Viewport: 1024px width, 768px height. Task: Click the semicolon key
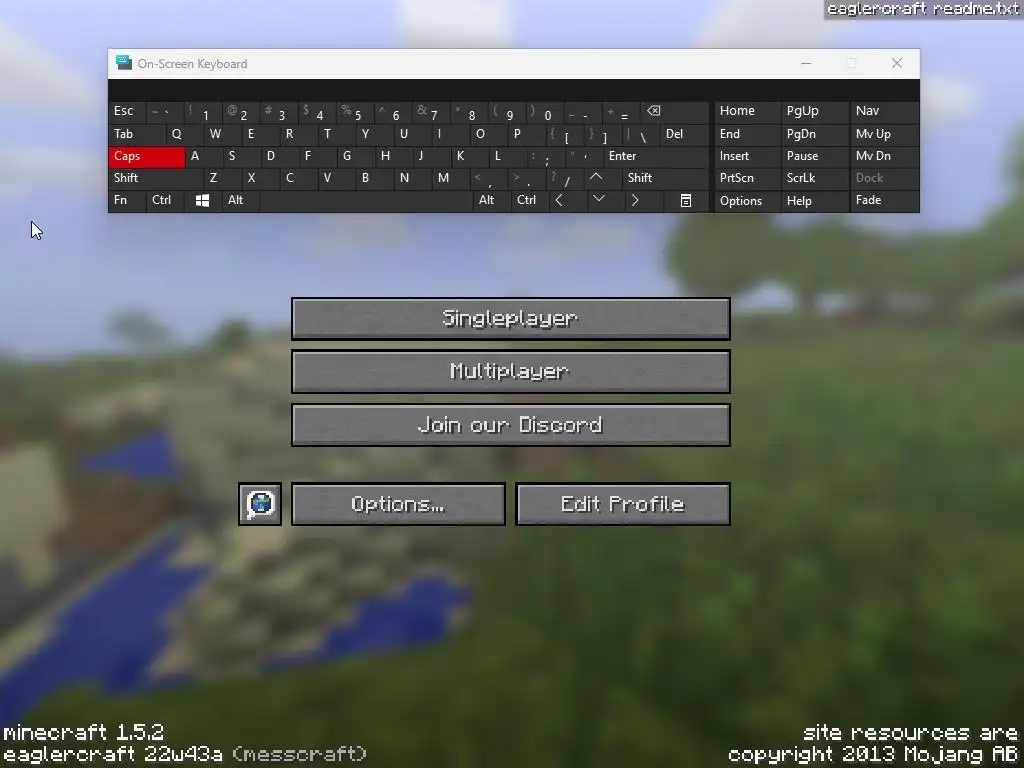coord(545,157)
